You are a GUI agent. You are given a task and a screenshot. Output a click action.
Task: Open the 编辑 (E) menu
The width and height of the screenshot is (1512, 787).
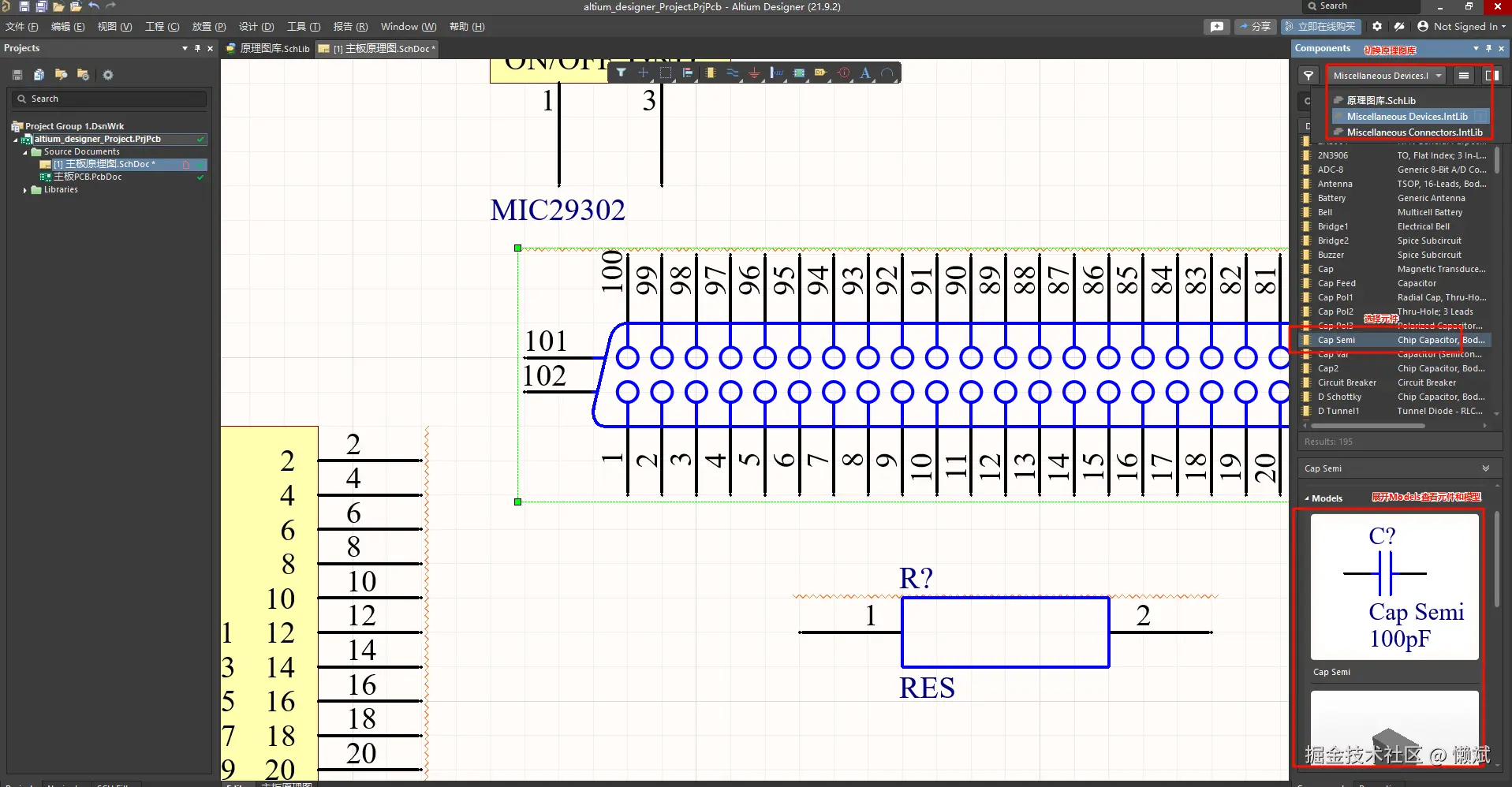(x=68, y=27)
